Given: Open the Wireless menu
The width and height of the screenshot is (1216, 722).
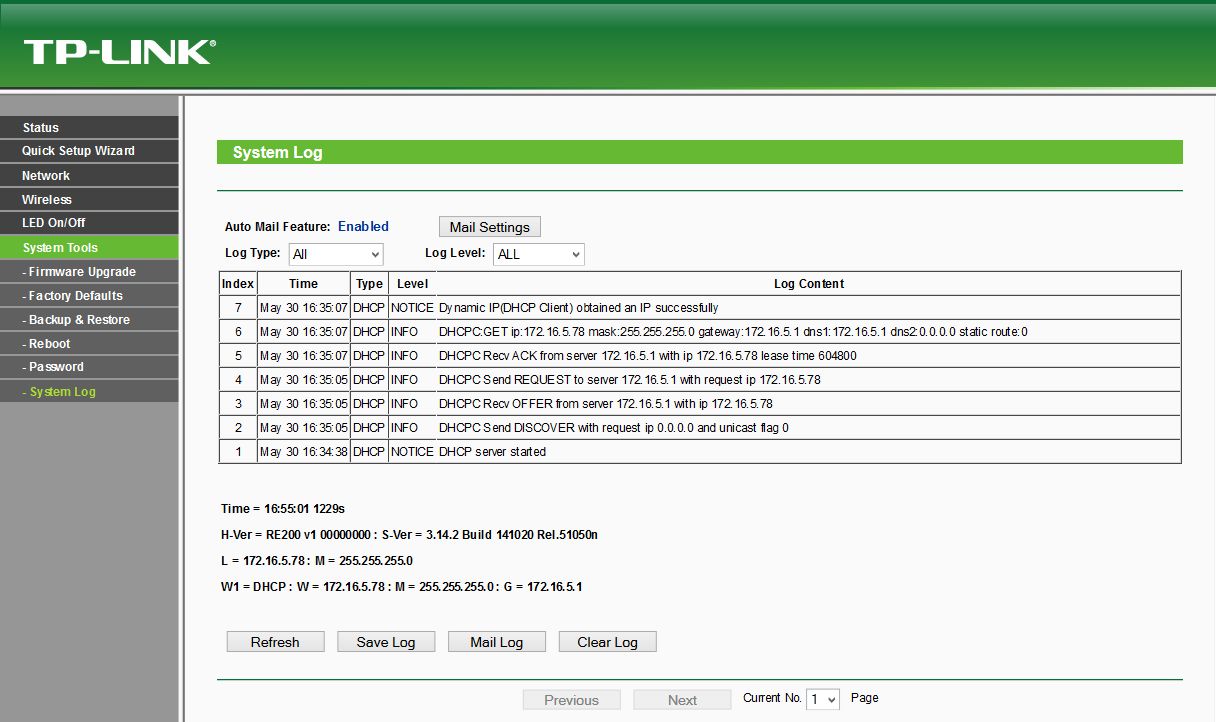Looking at the screenshot, I should [x=89, y=199].
